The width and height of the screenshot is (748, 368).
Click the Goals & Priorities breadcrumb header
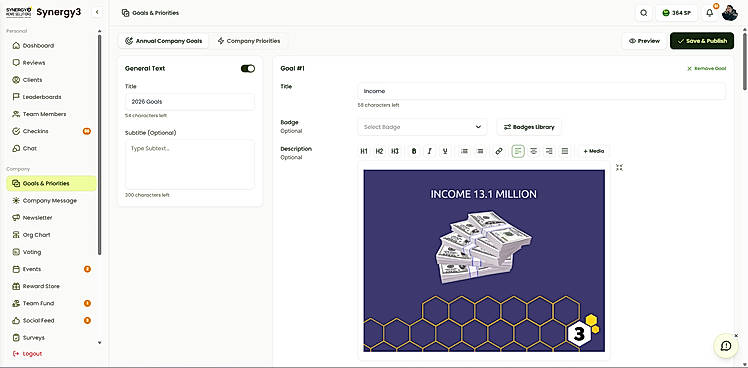coord(150,13)
